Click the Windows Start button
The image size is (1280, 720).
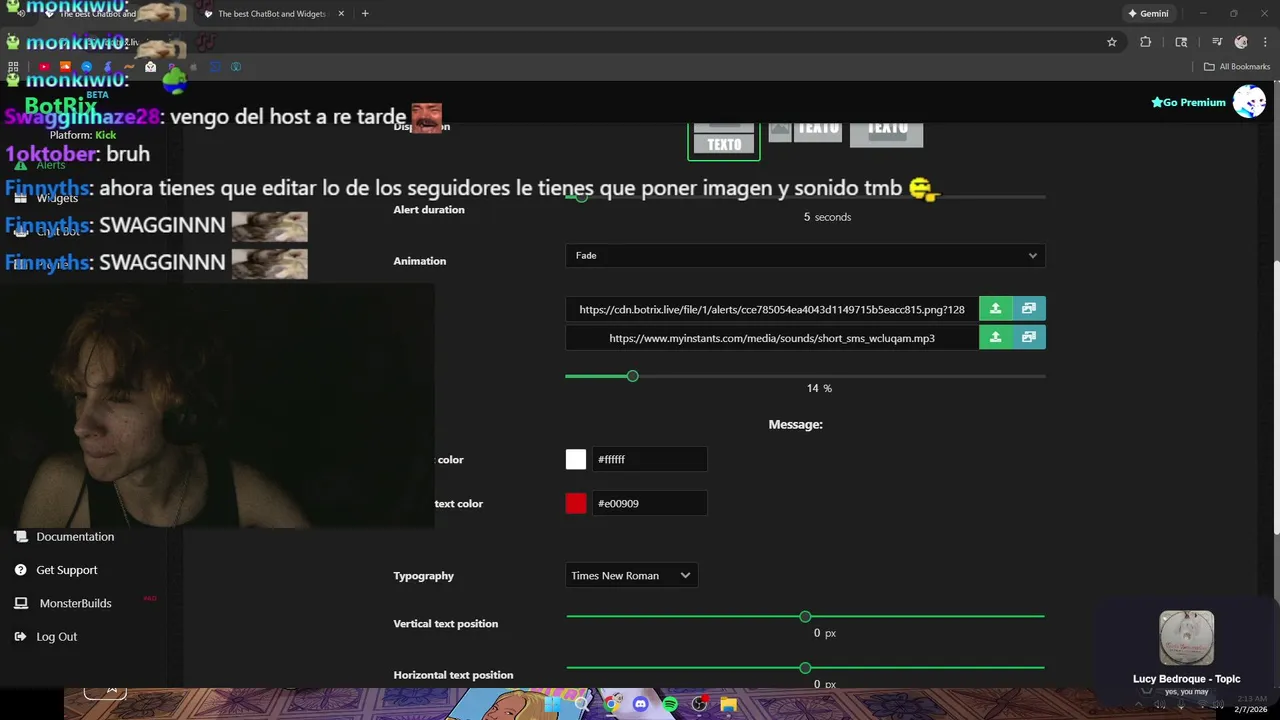552,704
